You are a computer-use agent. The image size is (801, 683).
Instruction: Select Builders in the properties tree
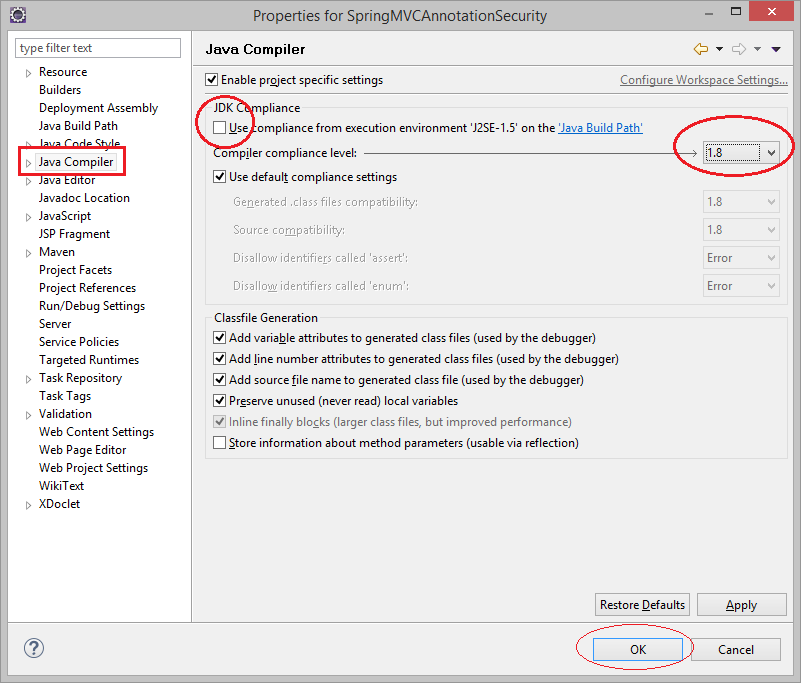pyautogui.click(x=60, y=90)
